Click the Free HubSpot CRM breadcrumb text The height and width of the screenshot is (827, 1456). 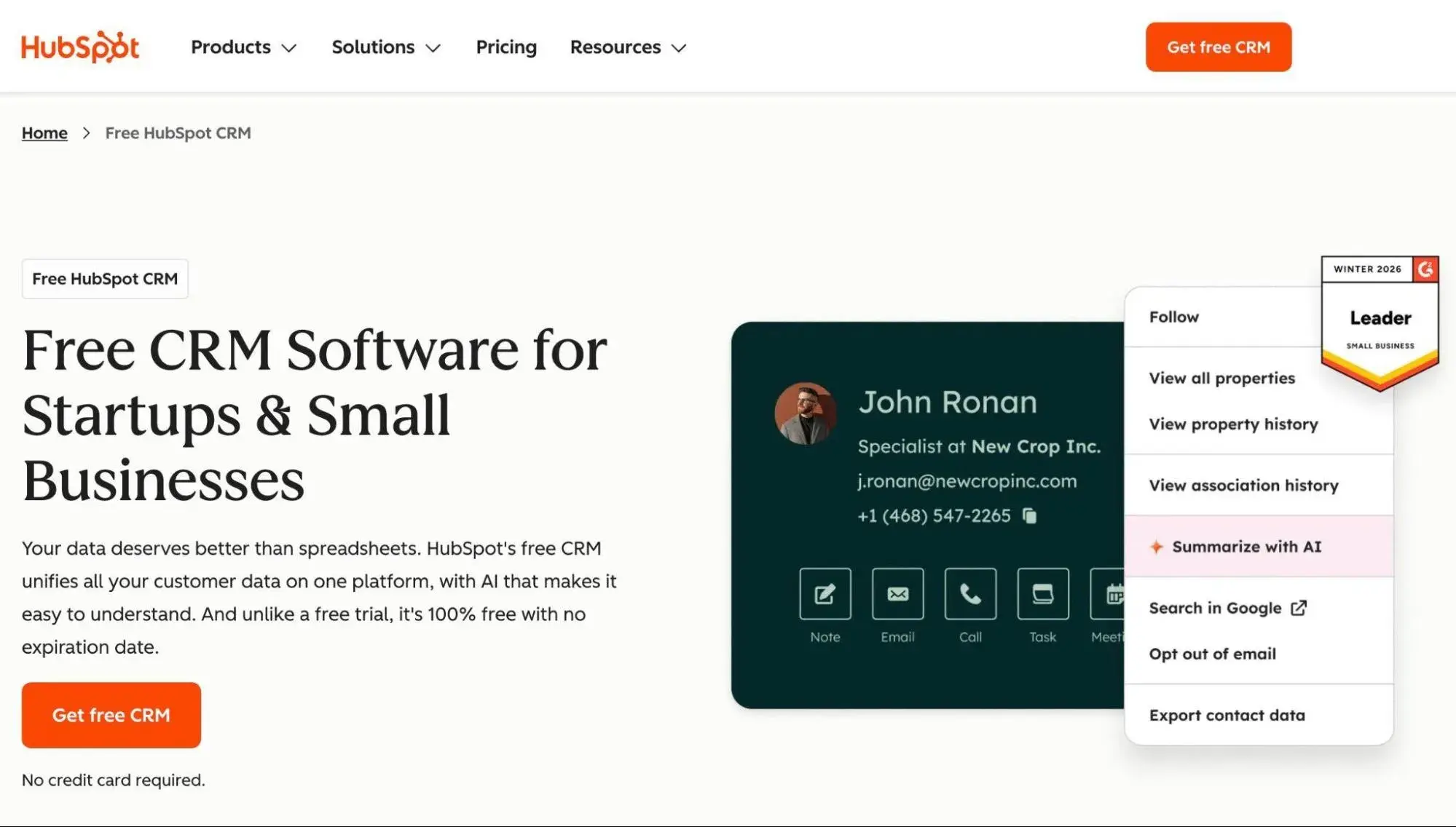coord(178,132)
